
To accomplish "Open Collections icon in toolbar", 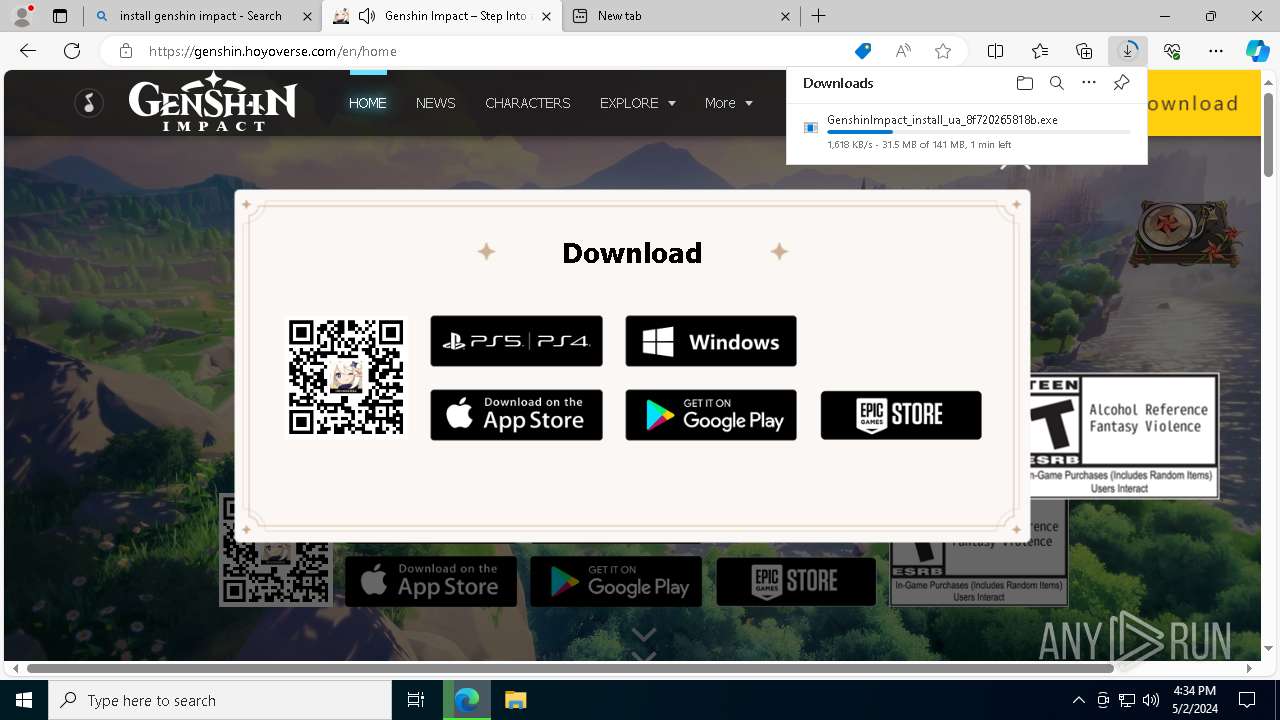I will [x=1084, y=51].
